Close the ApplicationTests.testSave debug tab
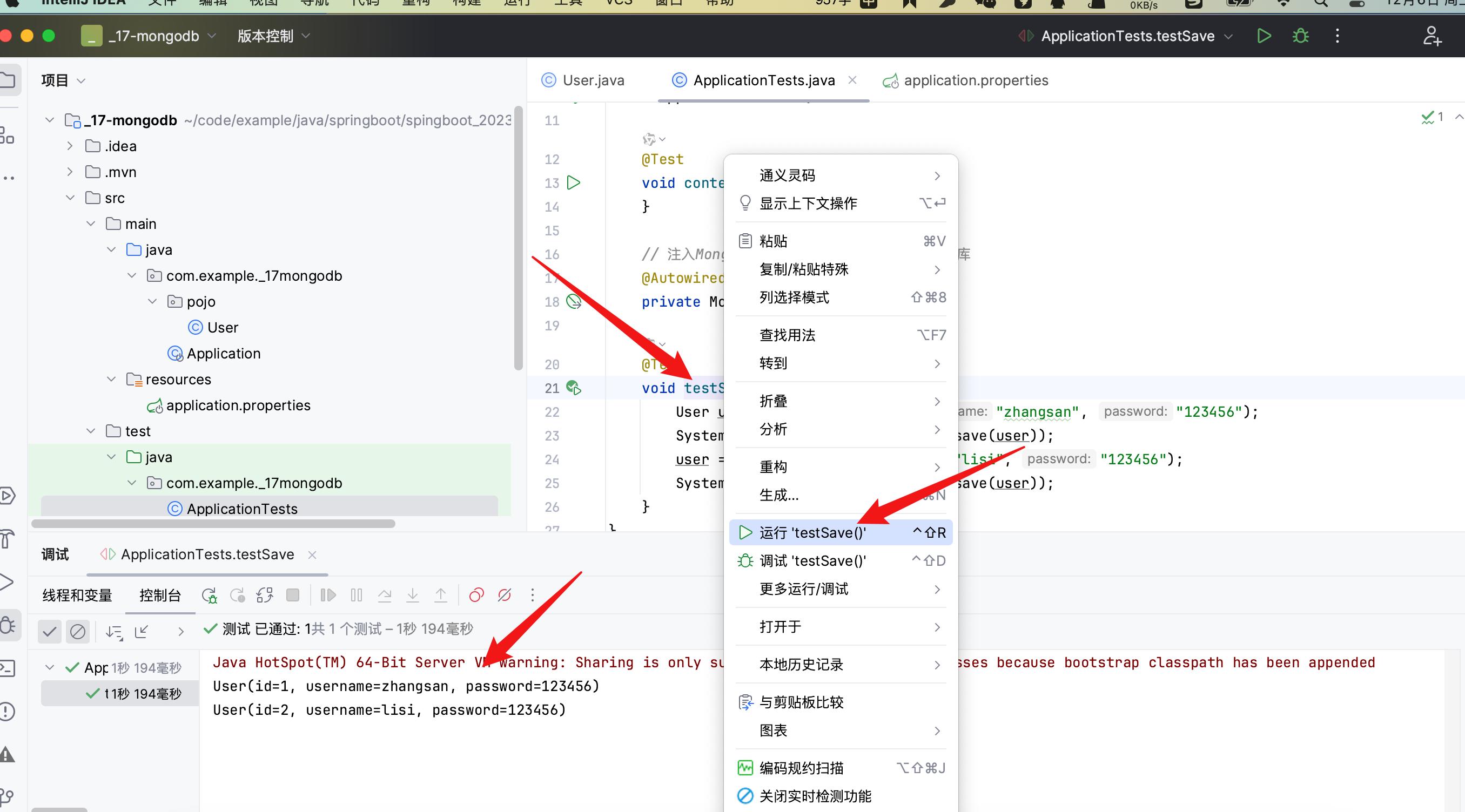The height and width of the screenshot is (812, 1465). pyautogui.click(x=312, y=554)
